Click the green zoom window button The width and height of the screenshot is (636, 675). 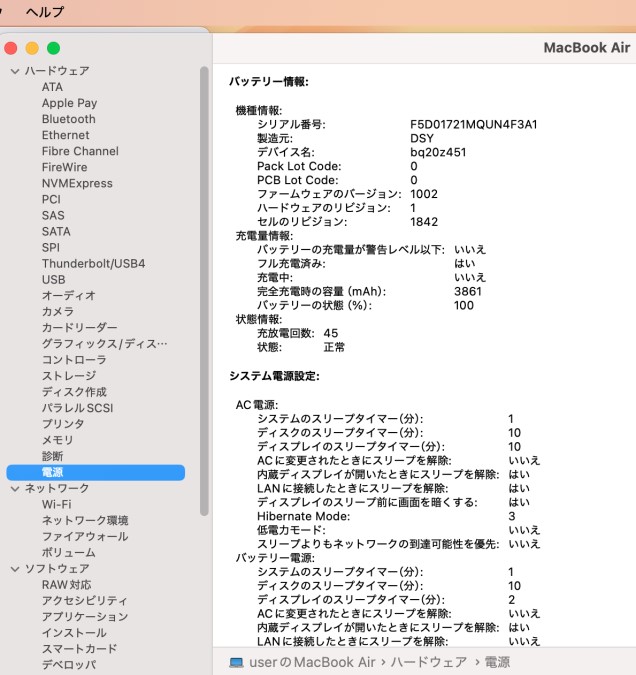click(x=53, y=48)
